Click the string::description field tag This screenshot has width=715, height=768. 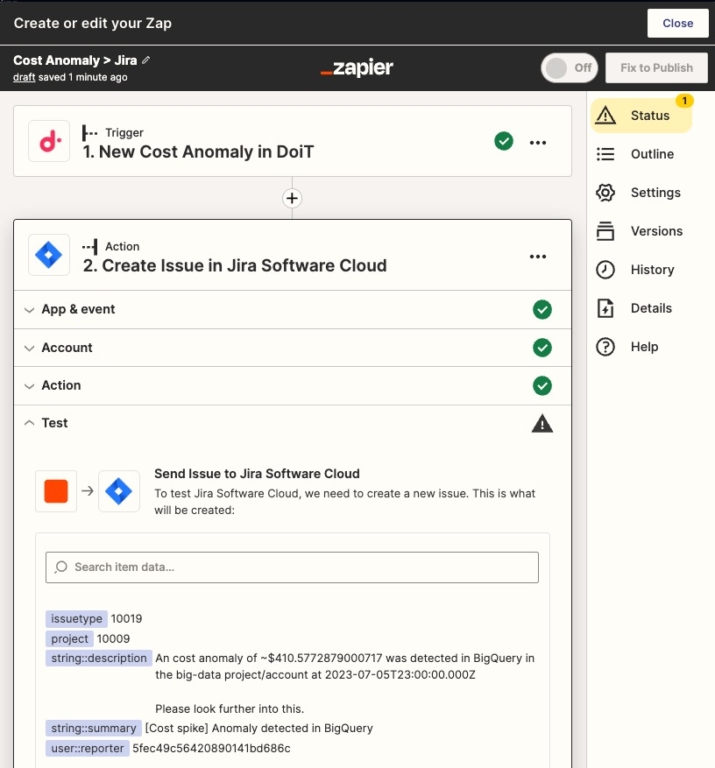(x=98, y=658)
